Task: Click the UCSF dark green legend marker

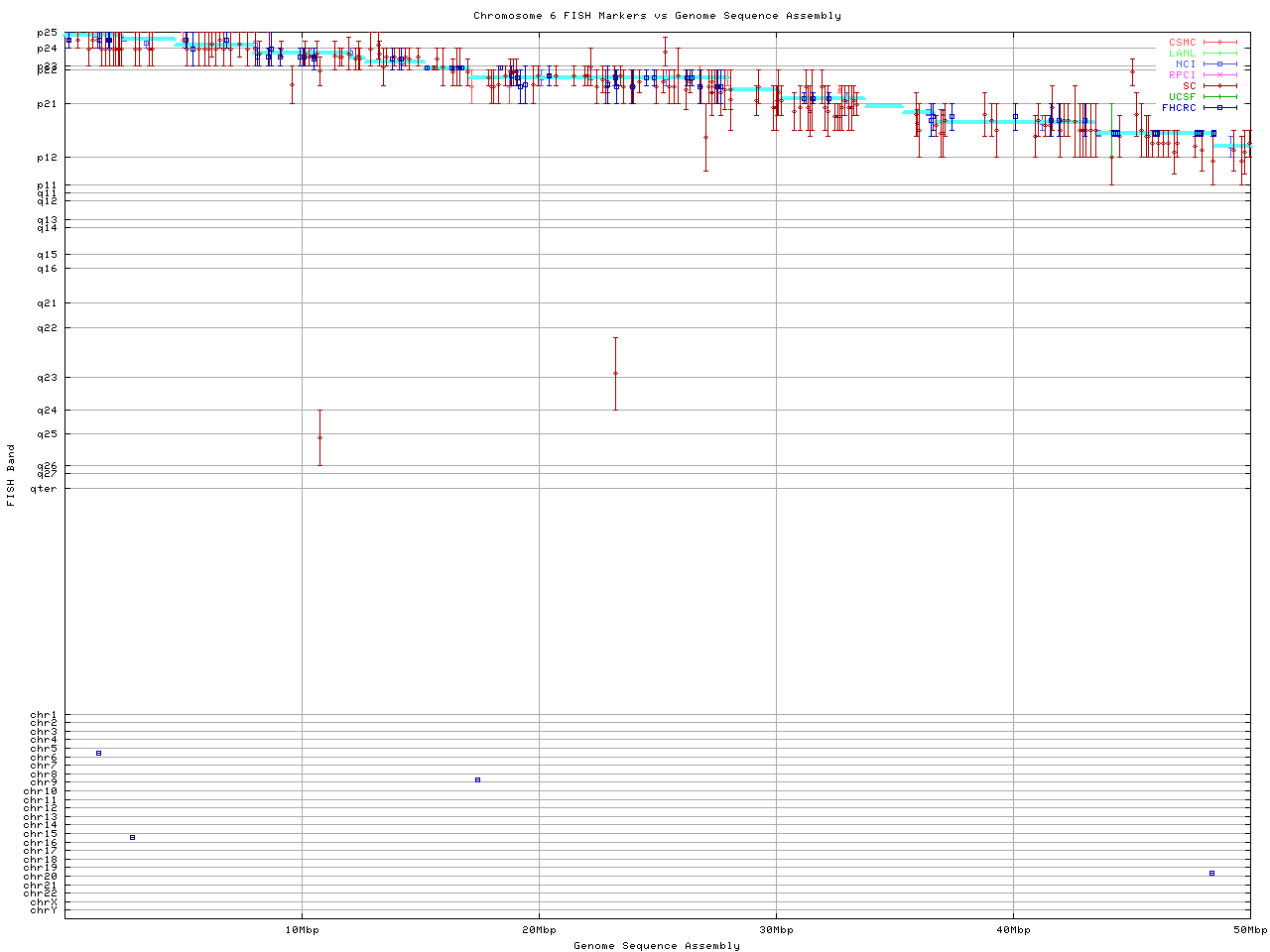Action: tap(1219, 96)
